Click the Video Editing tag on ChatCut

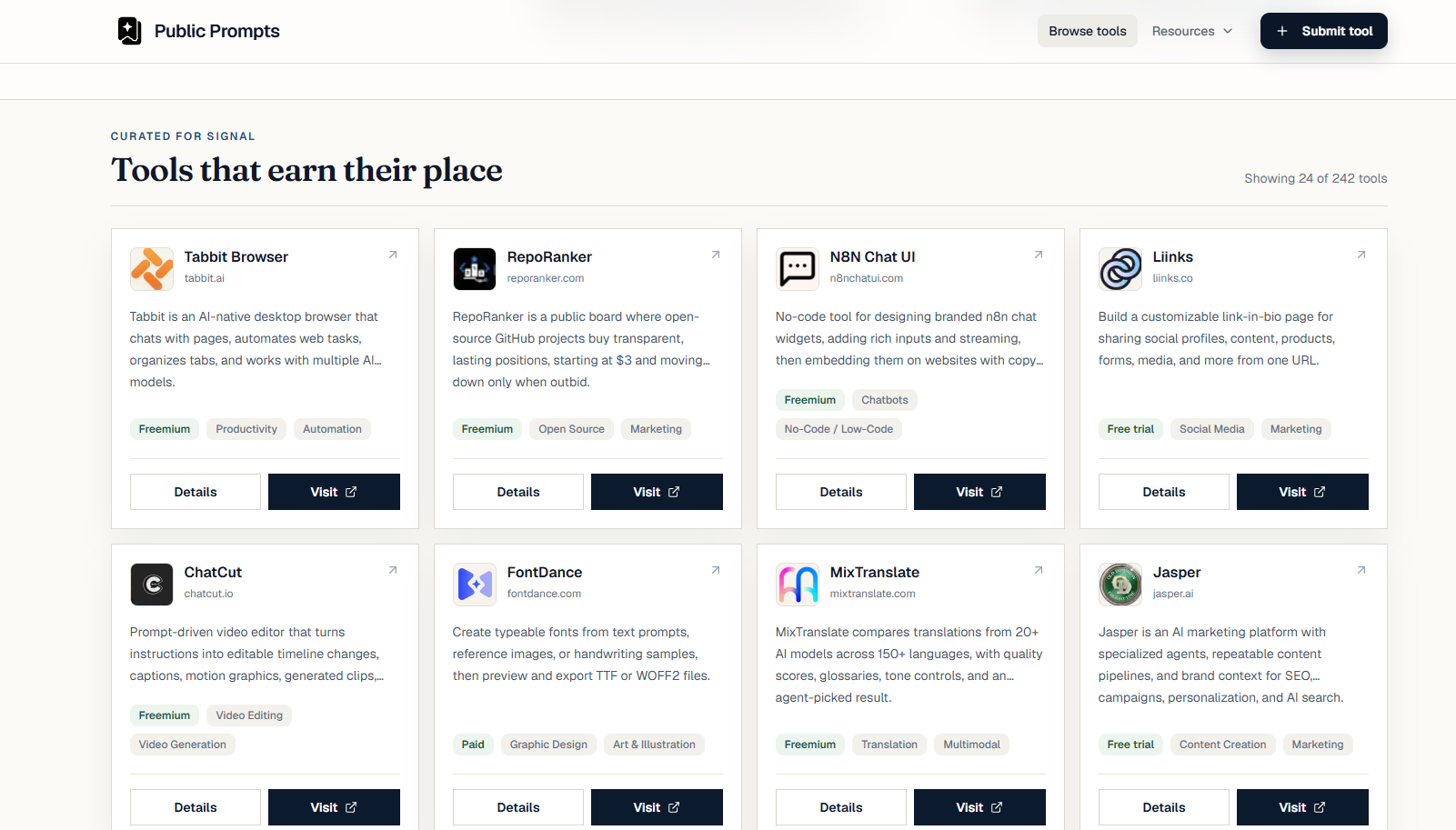click(249, 715)
